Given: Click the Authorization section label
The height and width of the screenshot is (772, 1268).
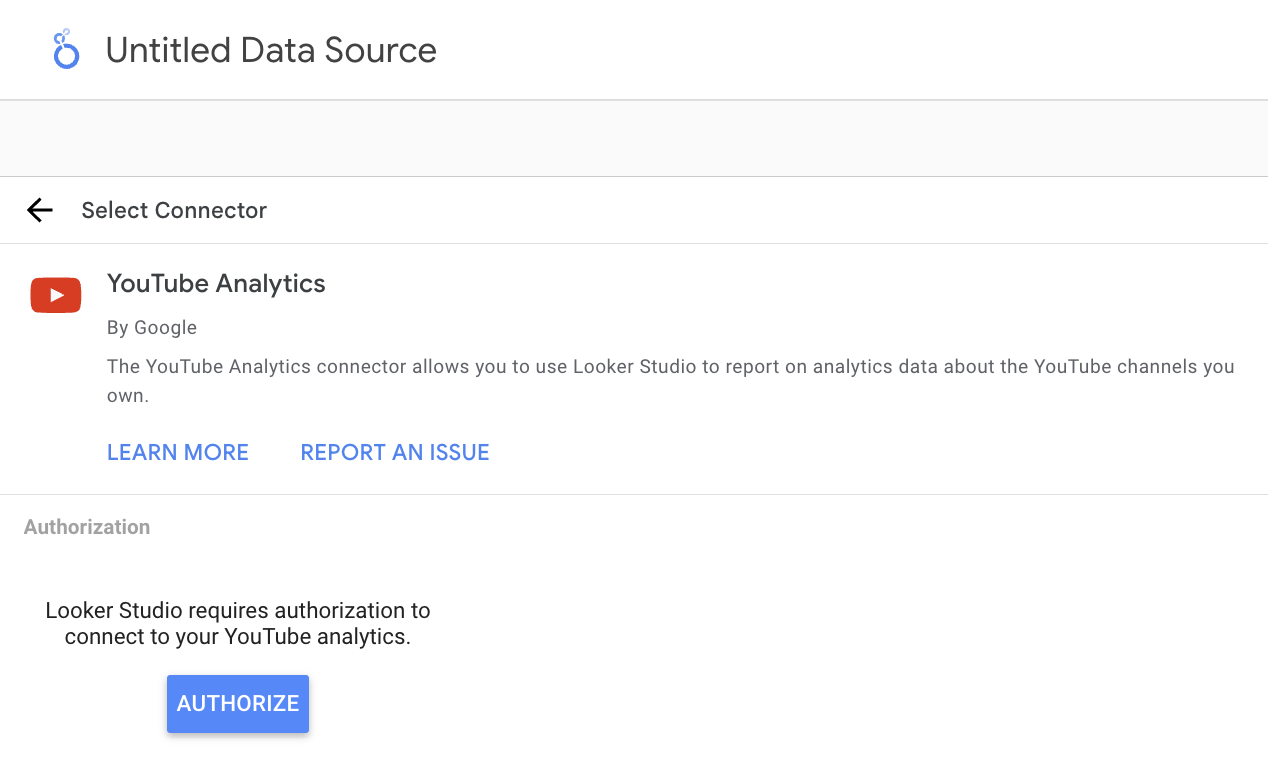Looking at the screenshot, I should coord(86,526).
